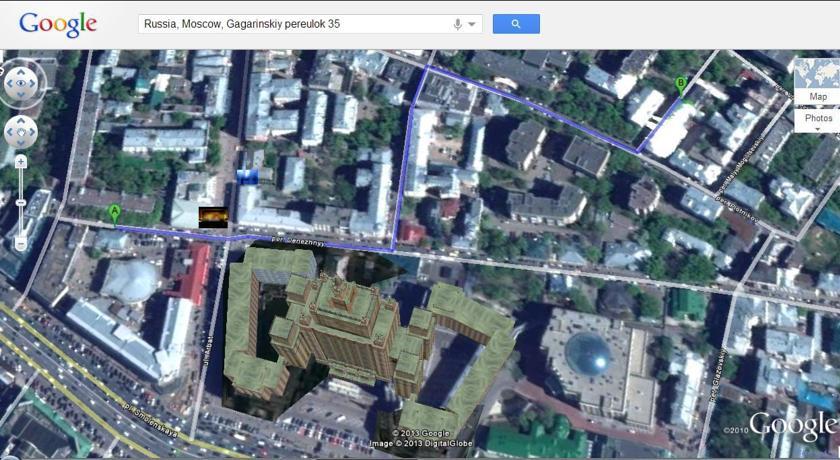This screenshot has height=460, width=840.
Task: Open the blue photo thumbnail on map
Action: [x=247, y=176]
